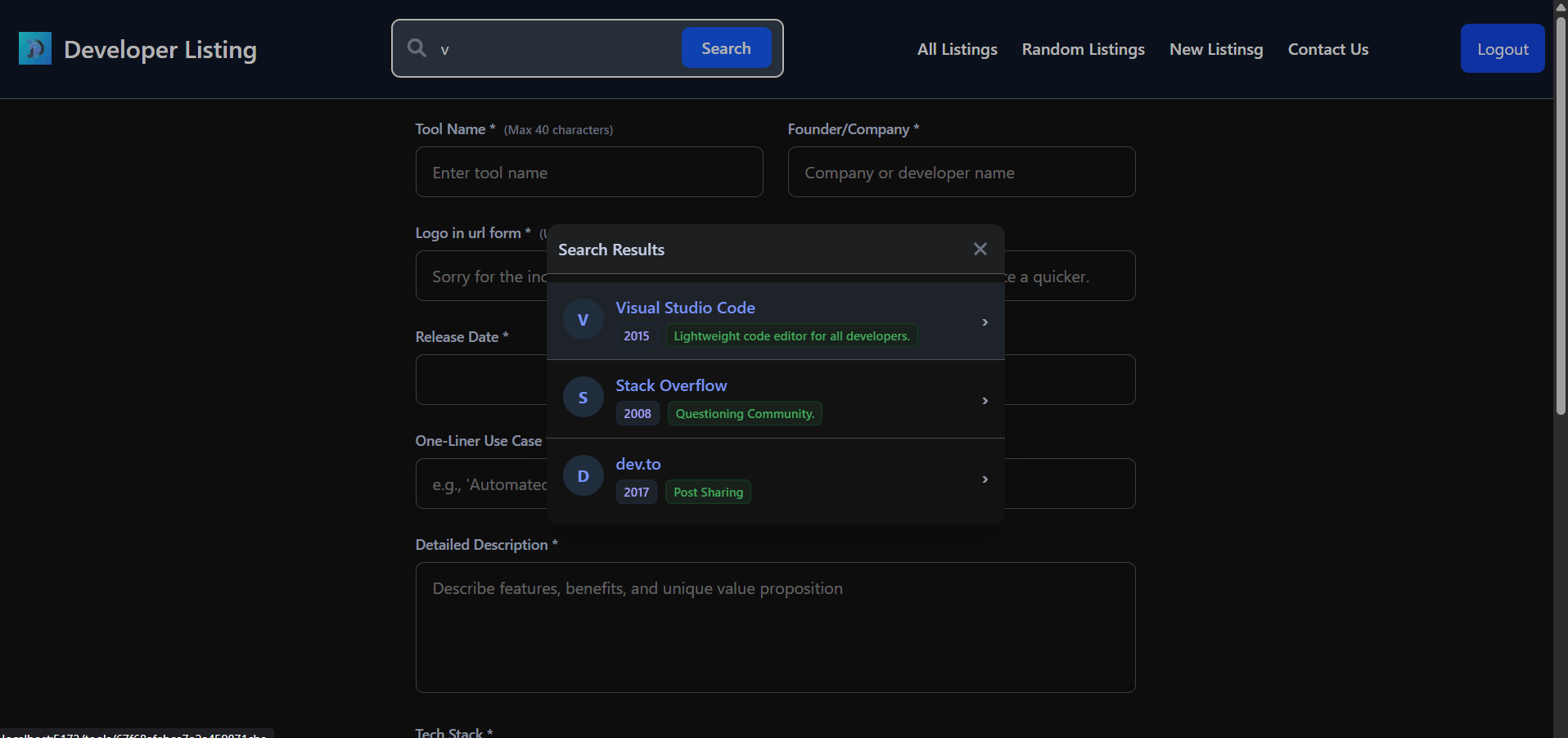Click the 'Search Results' heading
Image resolution: width=1568 pixels, height=738 pixels.
611,250
